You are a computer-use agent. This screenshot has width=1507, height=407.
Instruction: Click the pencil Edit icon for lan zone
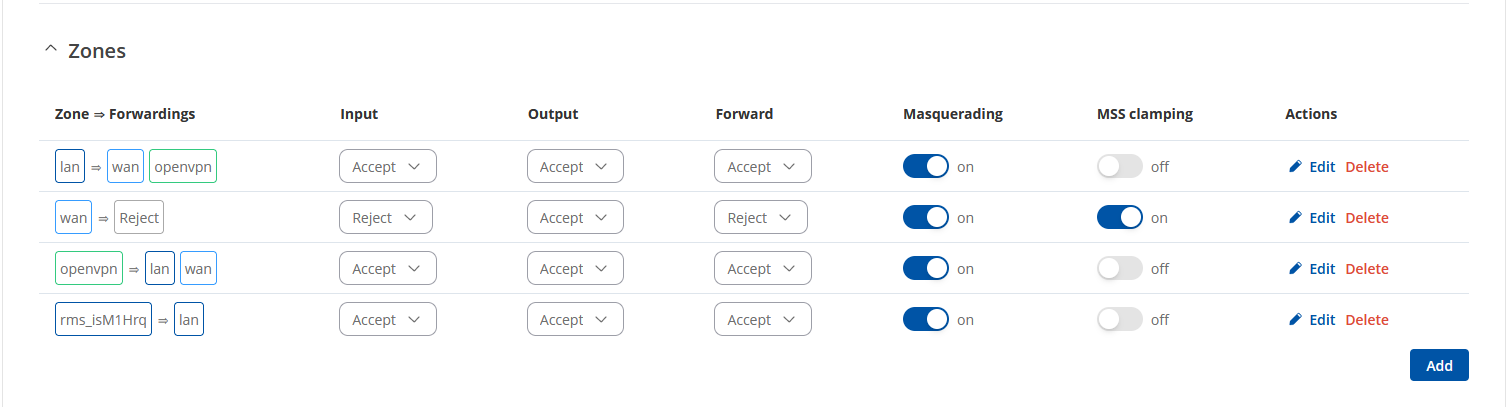(1296, 167)
